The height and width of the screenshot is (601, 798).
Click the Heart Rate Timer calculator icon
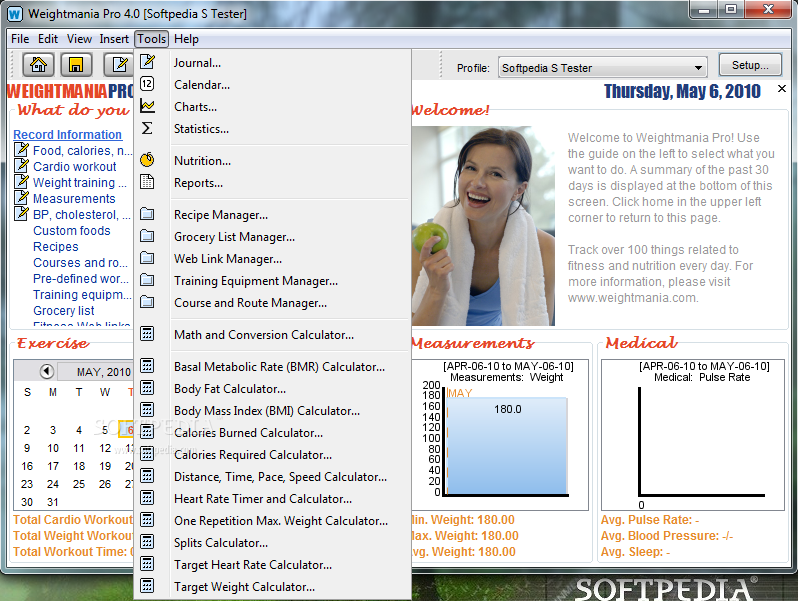point(147,498)
